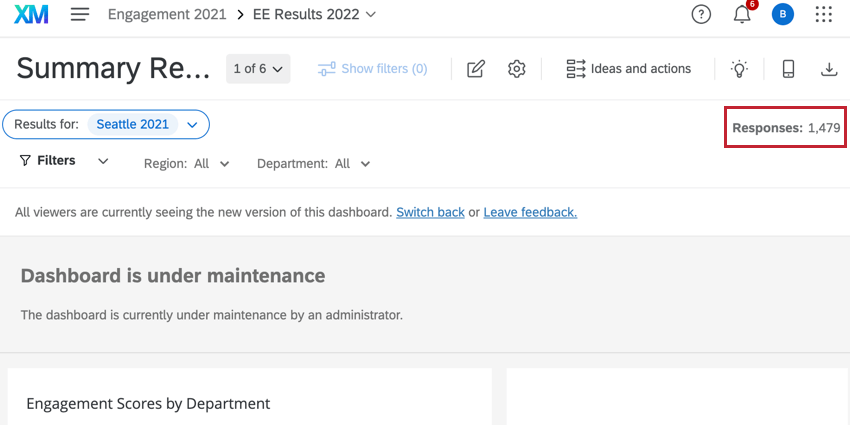The height and width of the screenshot is (425, 850).
Task: Open dashboard settings gear
Action: pyautogui.click(x=516, y=69)
